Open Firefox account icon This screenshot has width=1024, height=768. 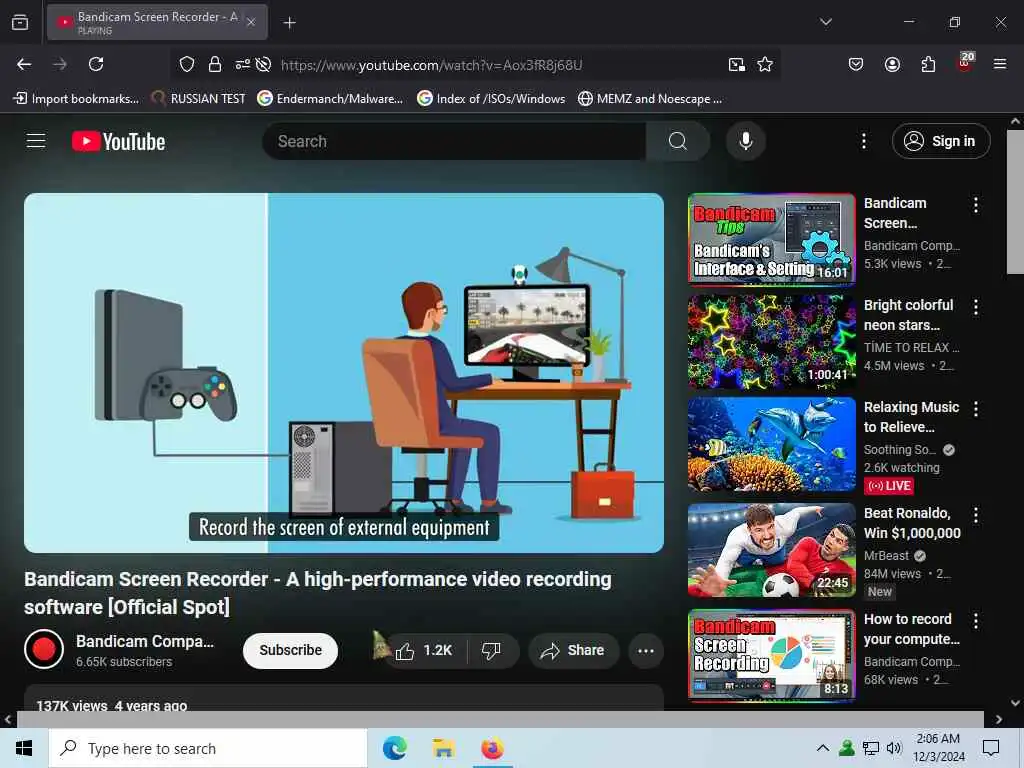(892, 64)
